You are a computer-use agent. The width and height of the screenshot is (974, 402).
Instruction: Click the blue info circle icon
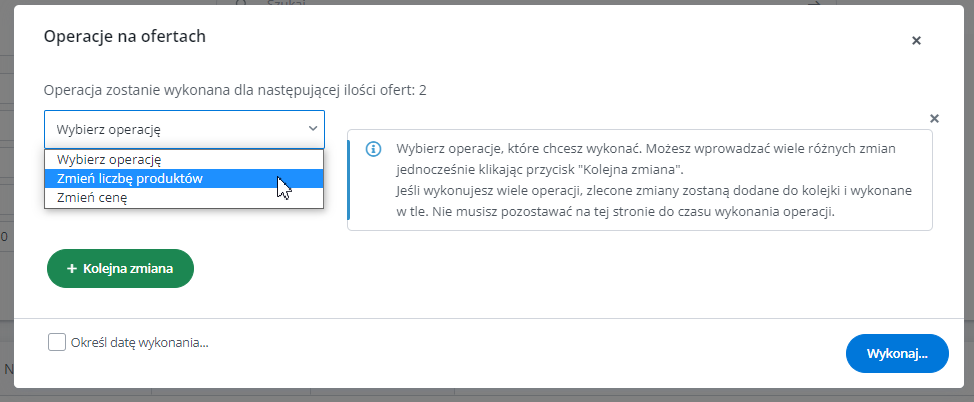(373, 149)
